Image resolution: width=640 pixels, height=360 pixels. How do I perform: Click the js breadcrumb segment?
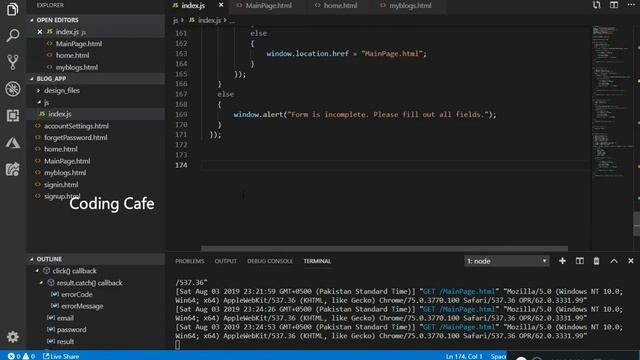tap(176, 20)
